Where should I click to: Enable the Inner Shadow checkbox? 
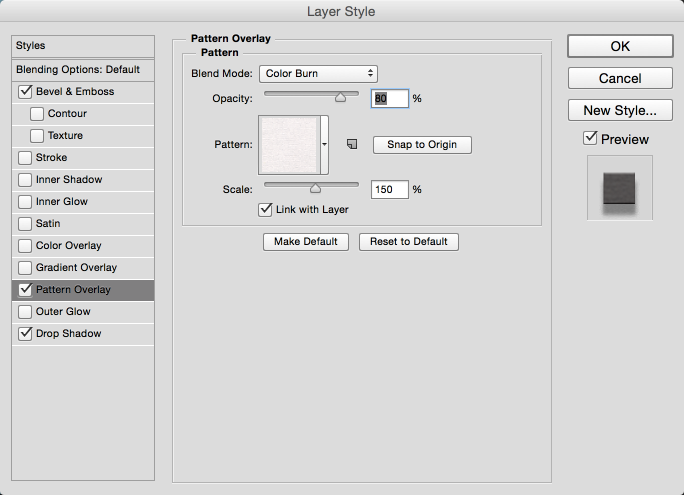pyautogui.click(x=25, y=180)
